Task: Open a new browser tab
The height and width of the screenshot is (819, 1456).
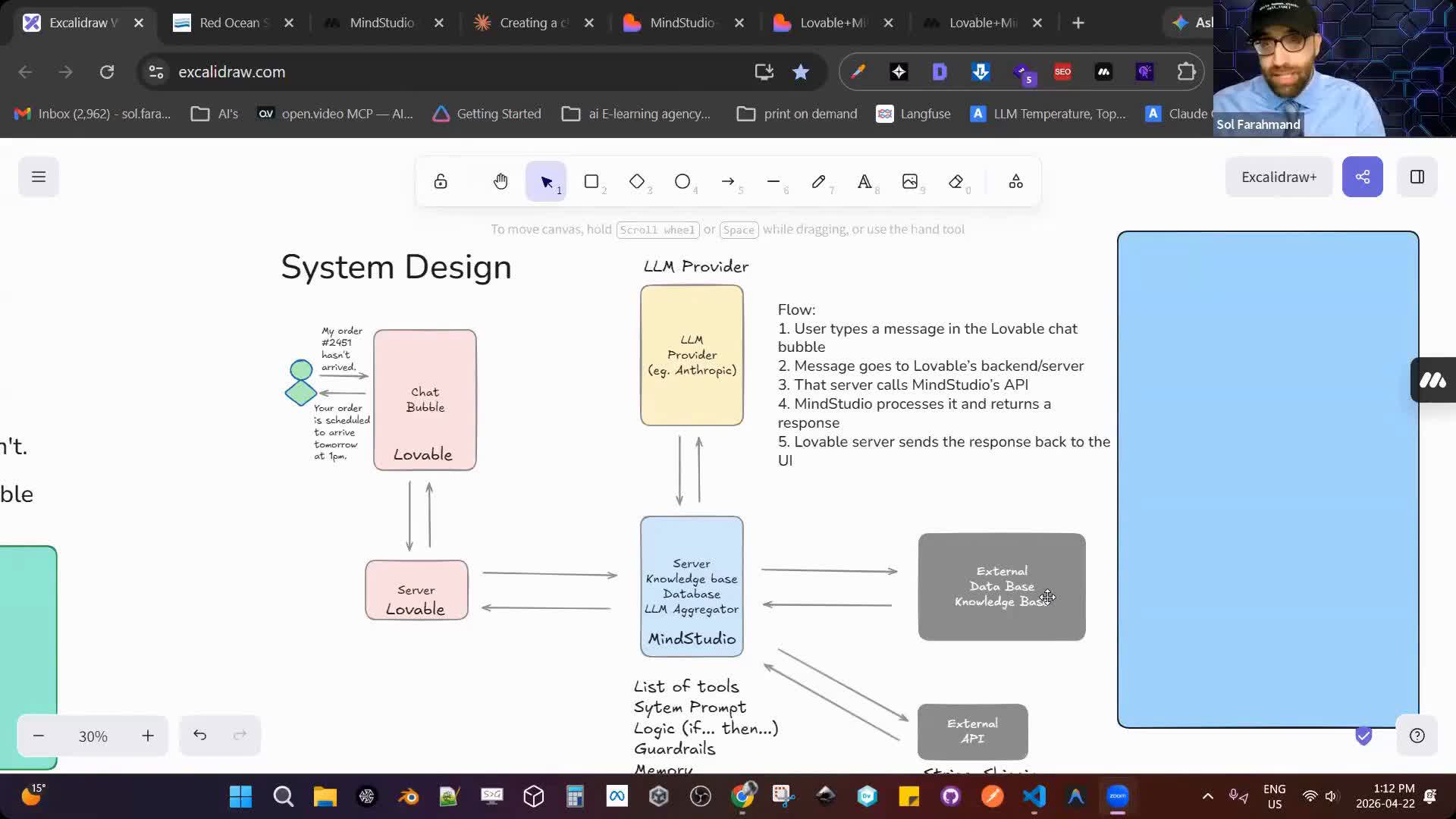Action: 1078,23
